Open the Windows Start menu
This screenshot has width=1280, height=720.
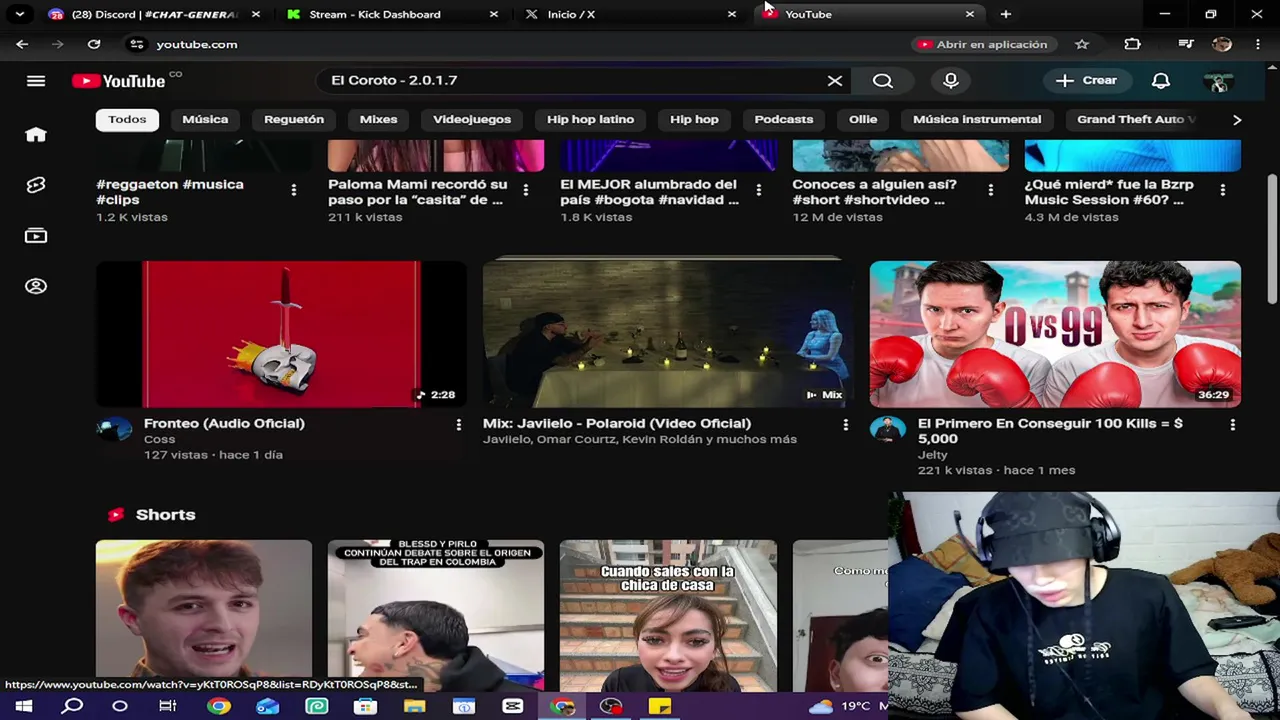tap(24, 706)
